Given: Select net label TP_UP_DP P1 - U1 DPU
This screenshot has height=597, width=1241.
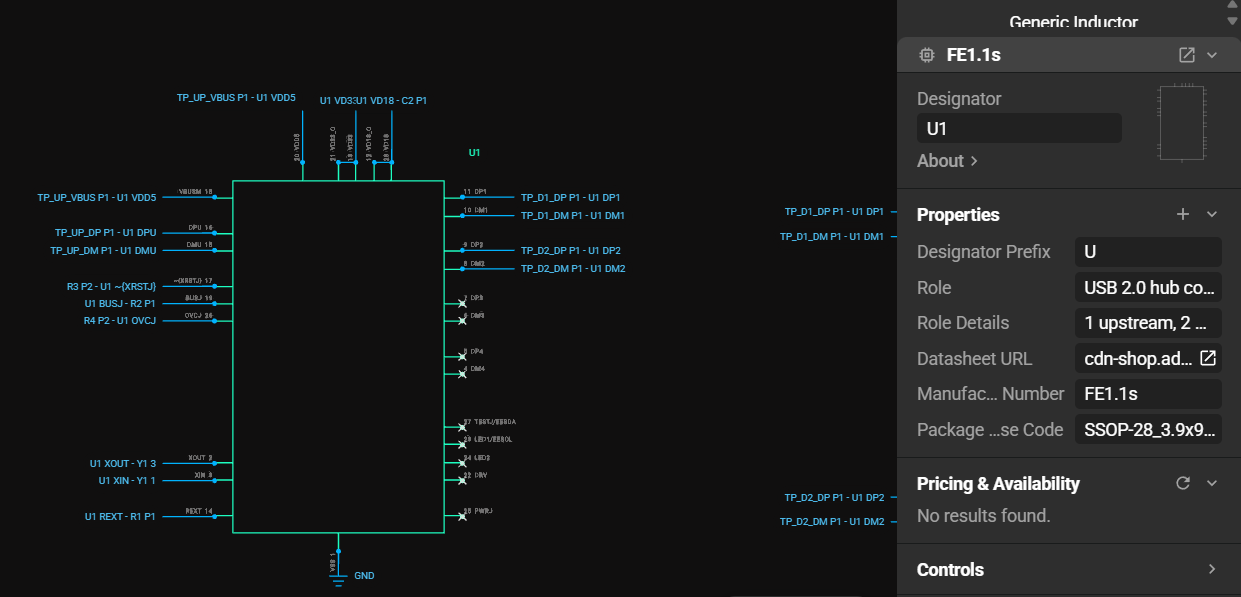Looking at the screenshot, I should (x=106, y=232).
